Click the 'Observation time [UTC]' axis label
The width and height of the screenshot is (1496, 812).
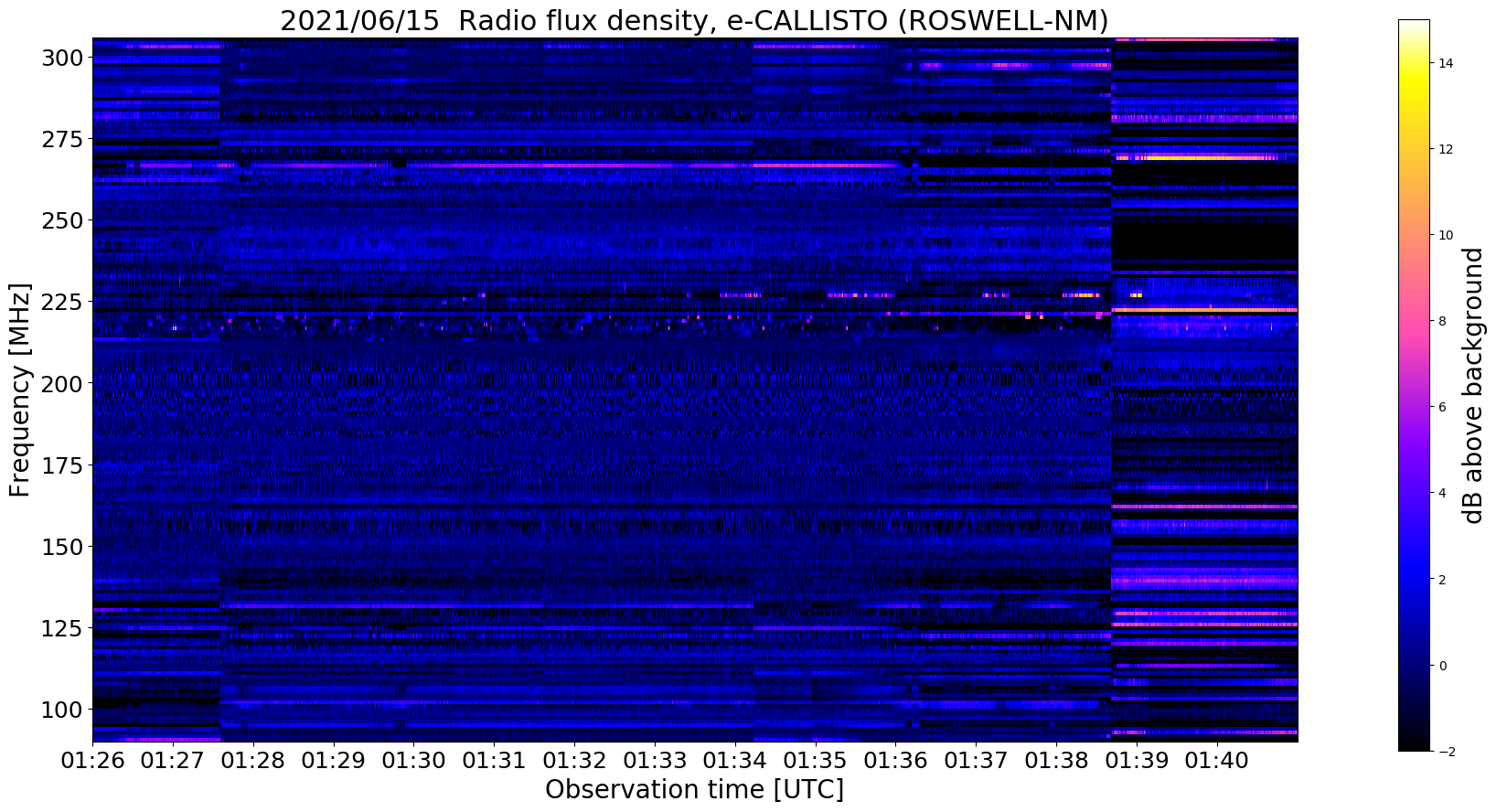694,789
